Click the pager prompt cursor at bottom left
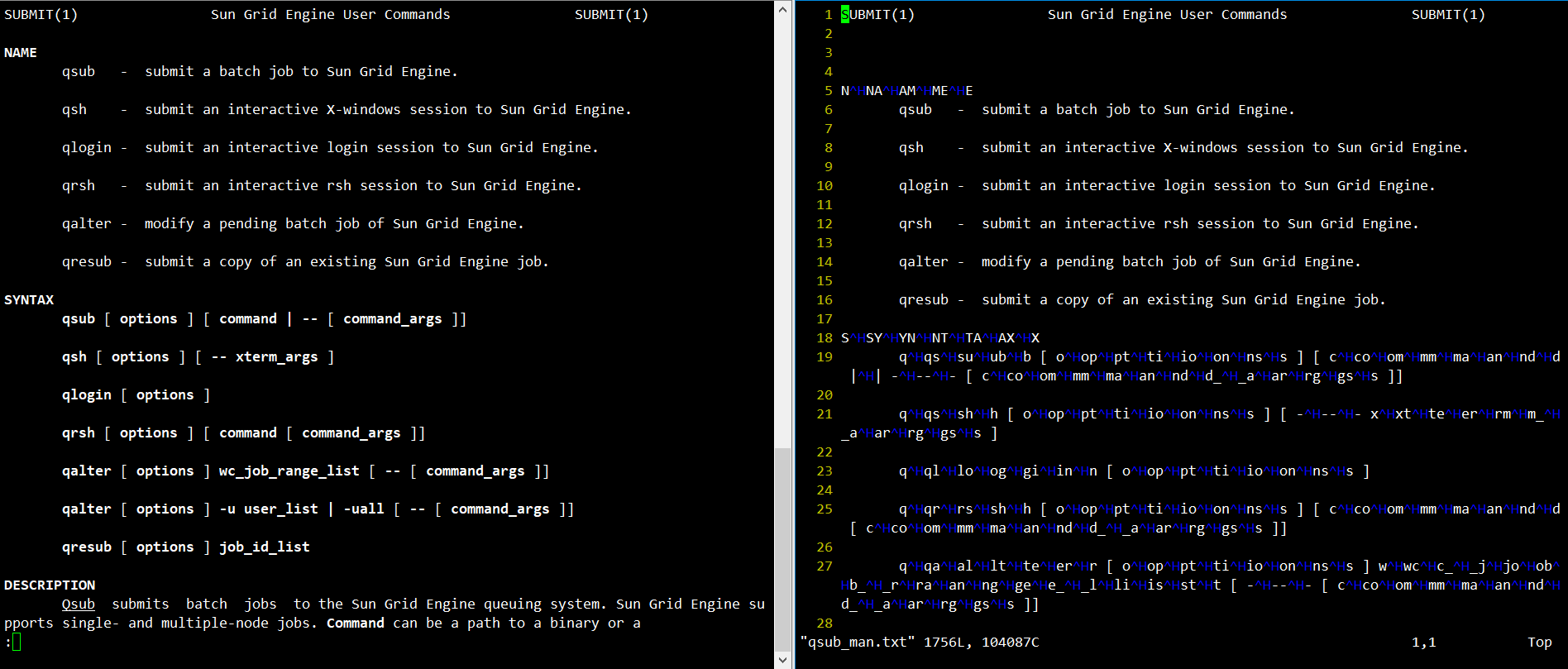 (17, 643)
